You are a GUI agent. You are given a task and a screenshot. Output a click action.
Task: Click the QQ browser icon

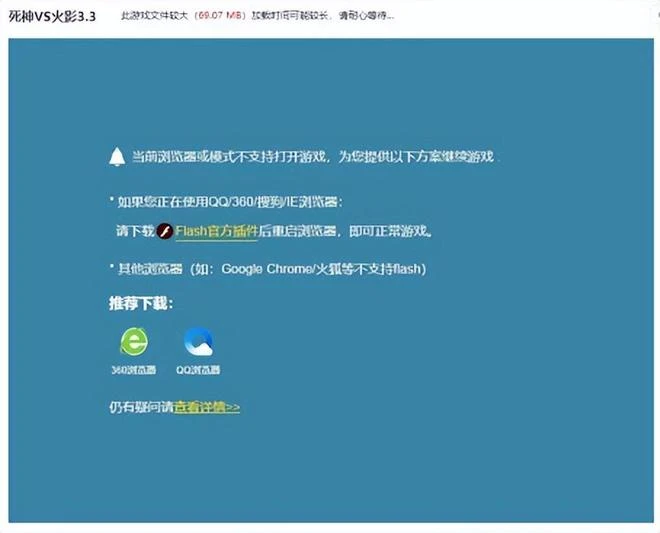198,341
